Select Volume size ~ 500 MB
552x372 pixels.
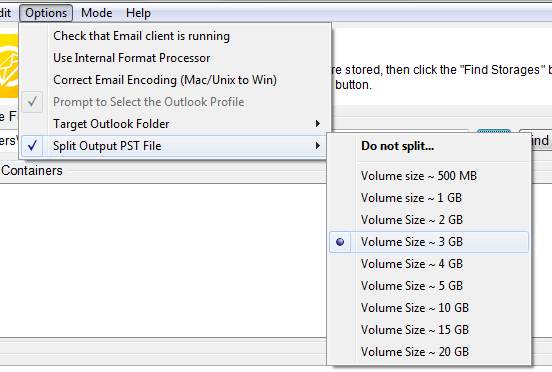click(429, 176)
